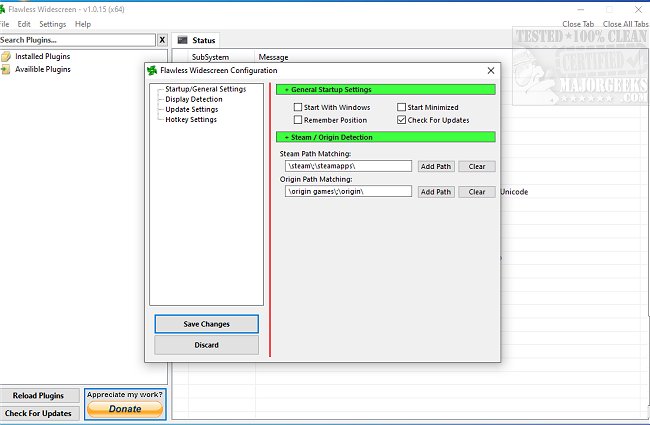Screen dimensions: 650x425
Task: Select the Installed Plugins label
Action: tap(43, 56)
